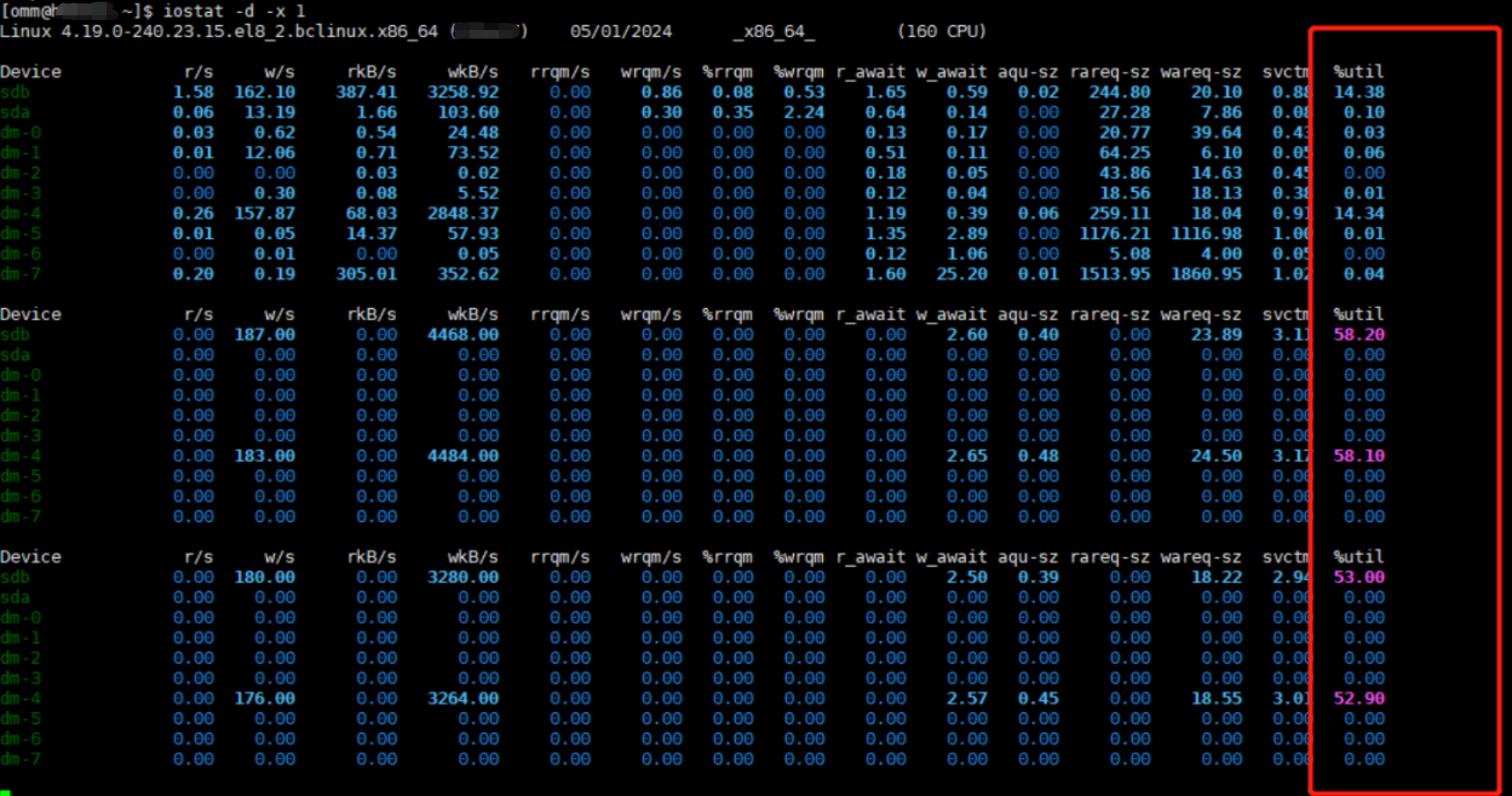The height and width of the screenshot is (796, 1512).
Task: Click the wkB/s value 3264.00
Action: click(463, 698)
